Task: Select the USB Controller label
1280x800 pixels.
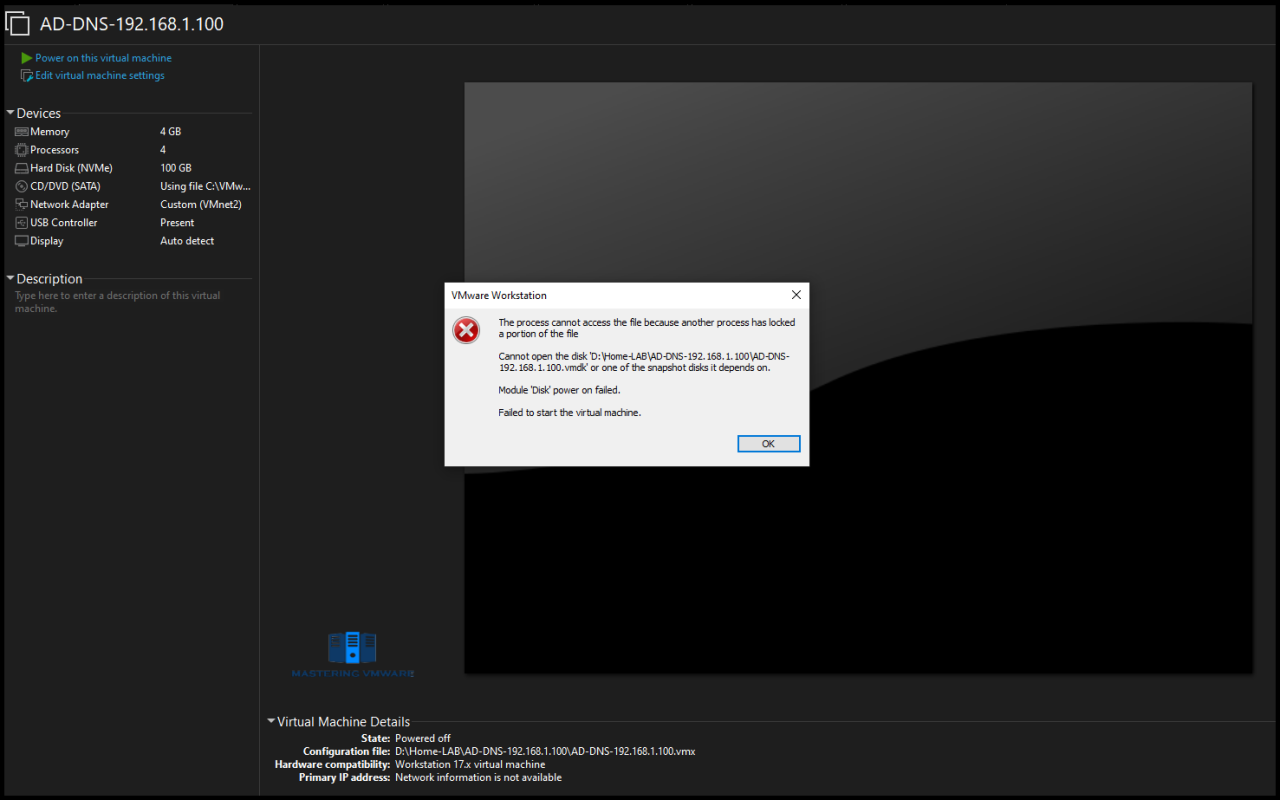Action: 64,223
